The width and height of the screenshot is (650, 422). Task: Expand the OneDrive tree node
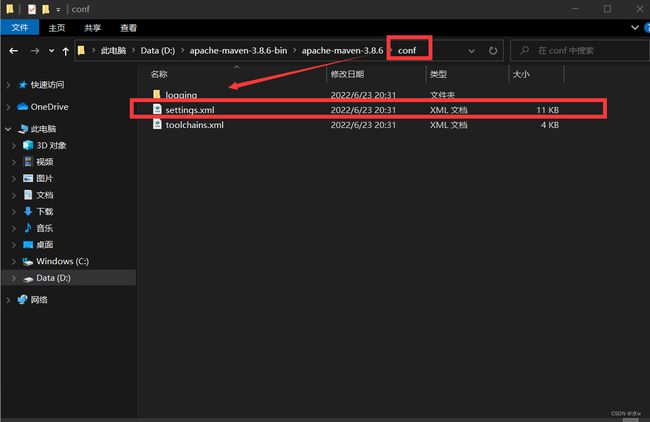tap(8, 107)
